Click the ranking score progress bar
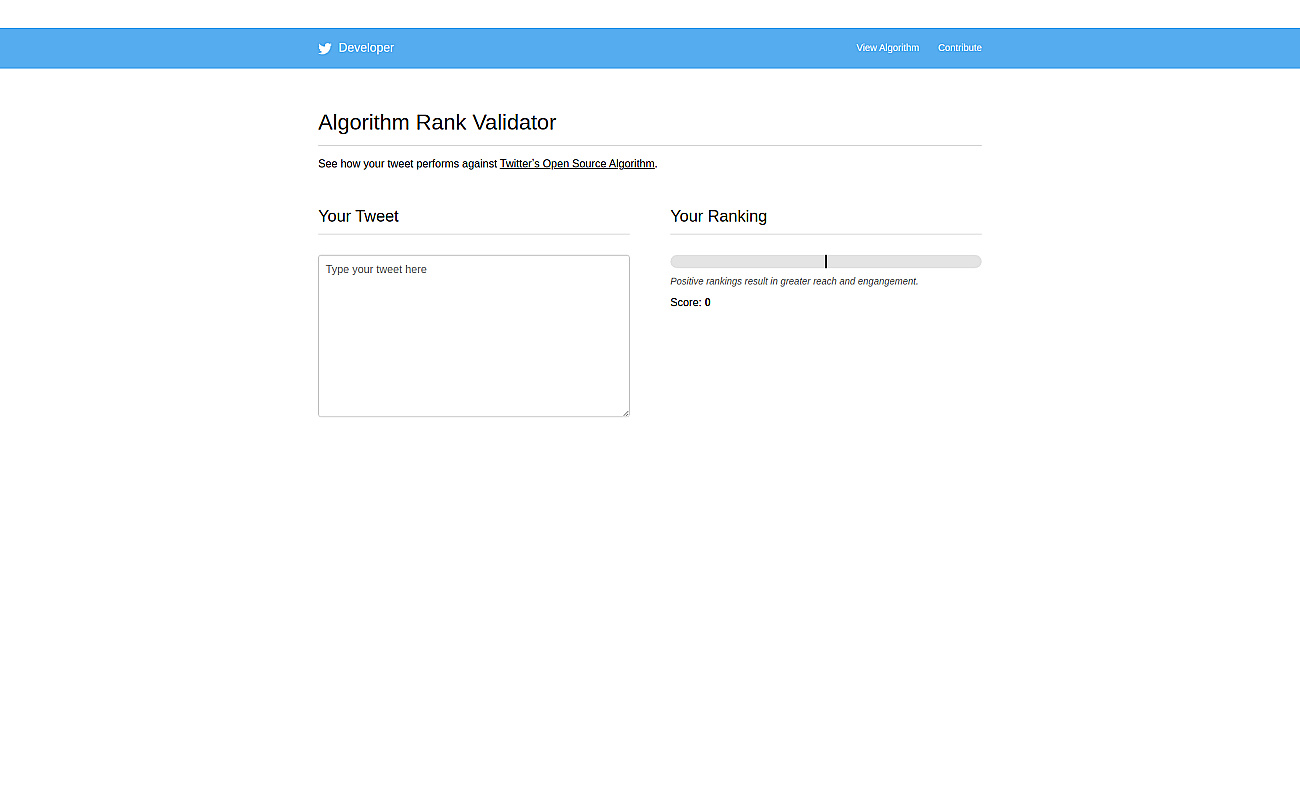1300x788 pixels. (826, 262)
